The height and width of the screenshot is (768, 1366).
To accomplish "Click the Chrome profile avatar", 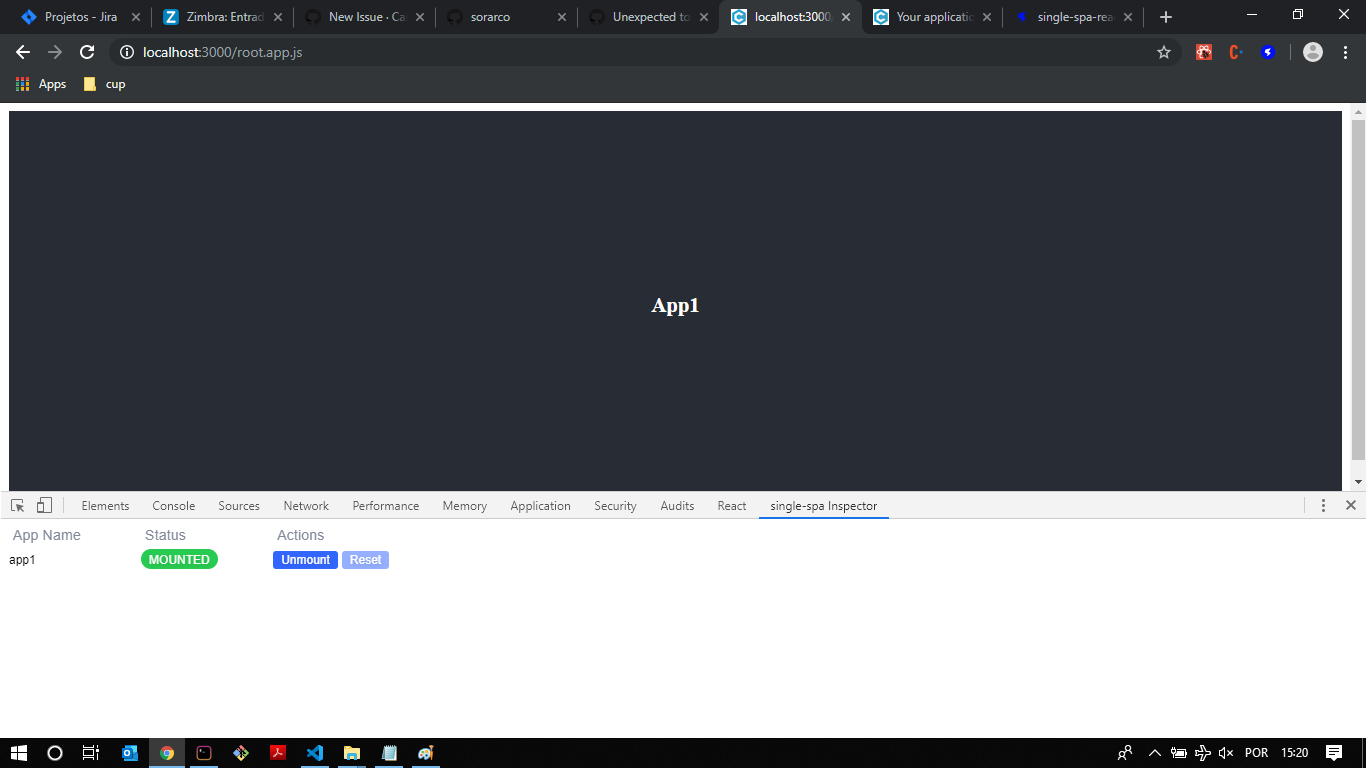I will [x=1312, y=52].
